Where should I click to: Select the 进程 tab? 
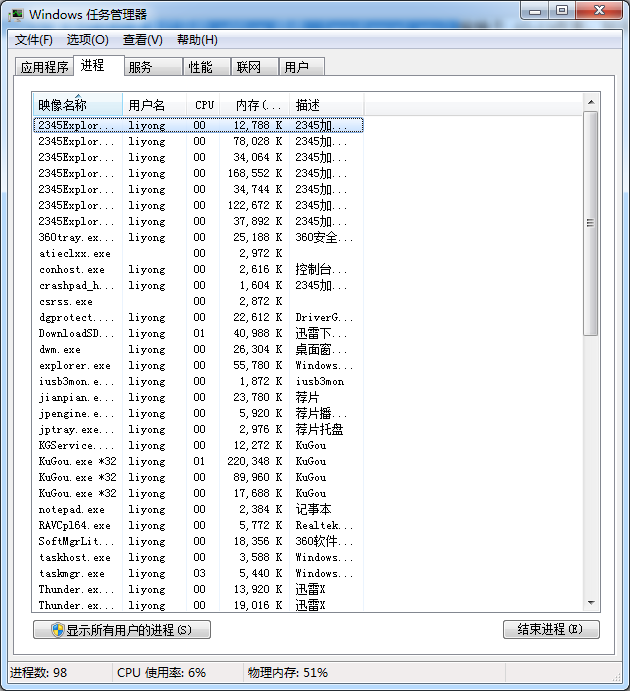point(99,66)
